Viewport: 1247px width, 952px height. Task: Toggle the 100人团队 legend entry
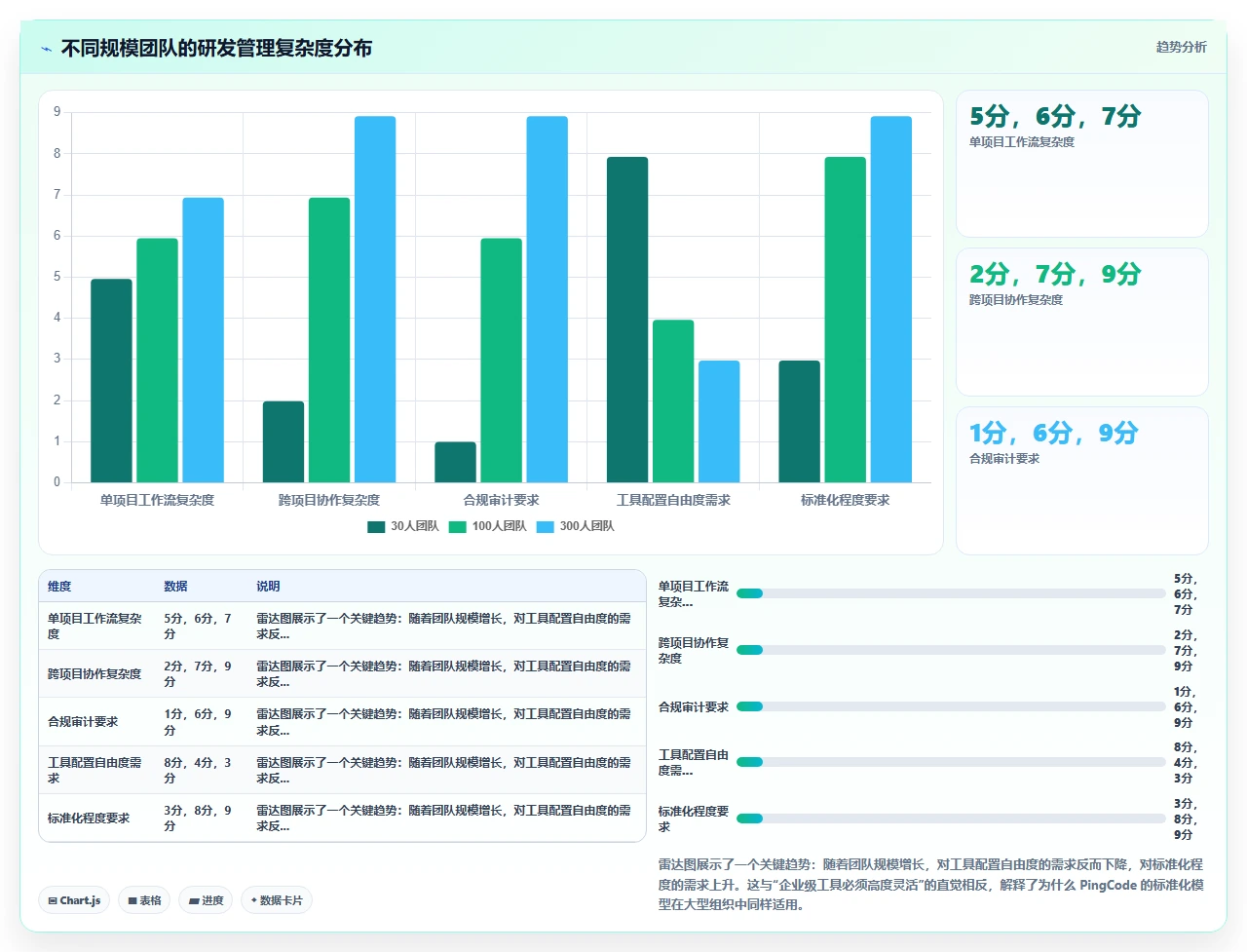click(x=488, y=526)
